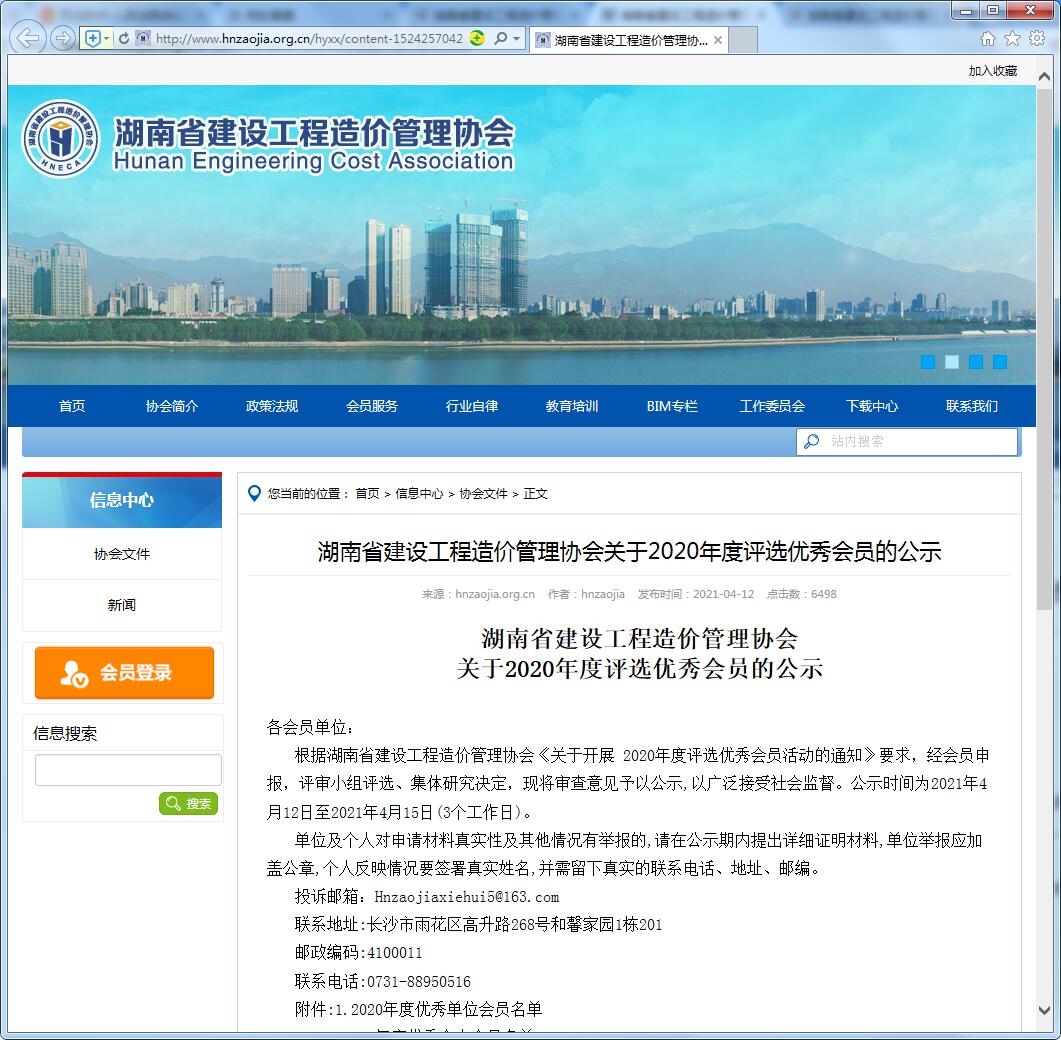Select the second banner slide indicator
The height and width of the screenshot is (1040, 1061).
point(952,362)
